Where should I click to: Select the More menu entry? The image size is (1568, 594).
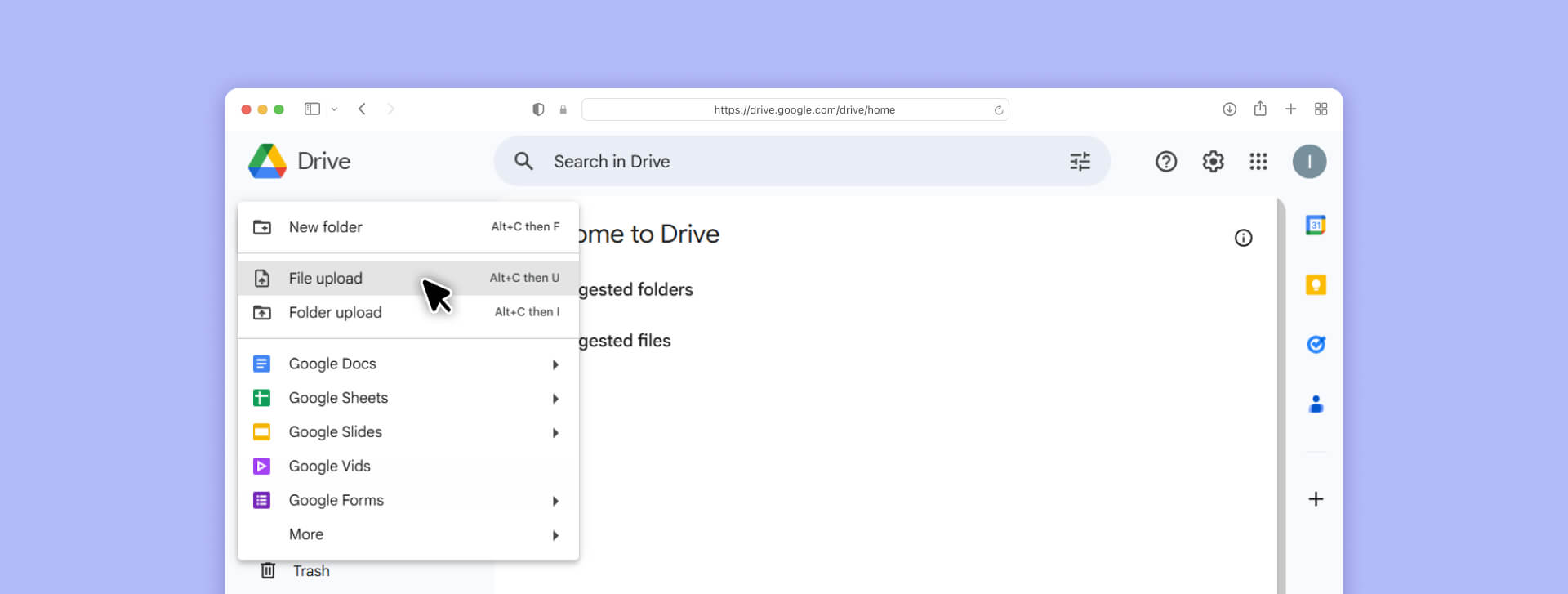(x=408, y=534)
